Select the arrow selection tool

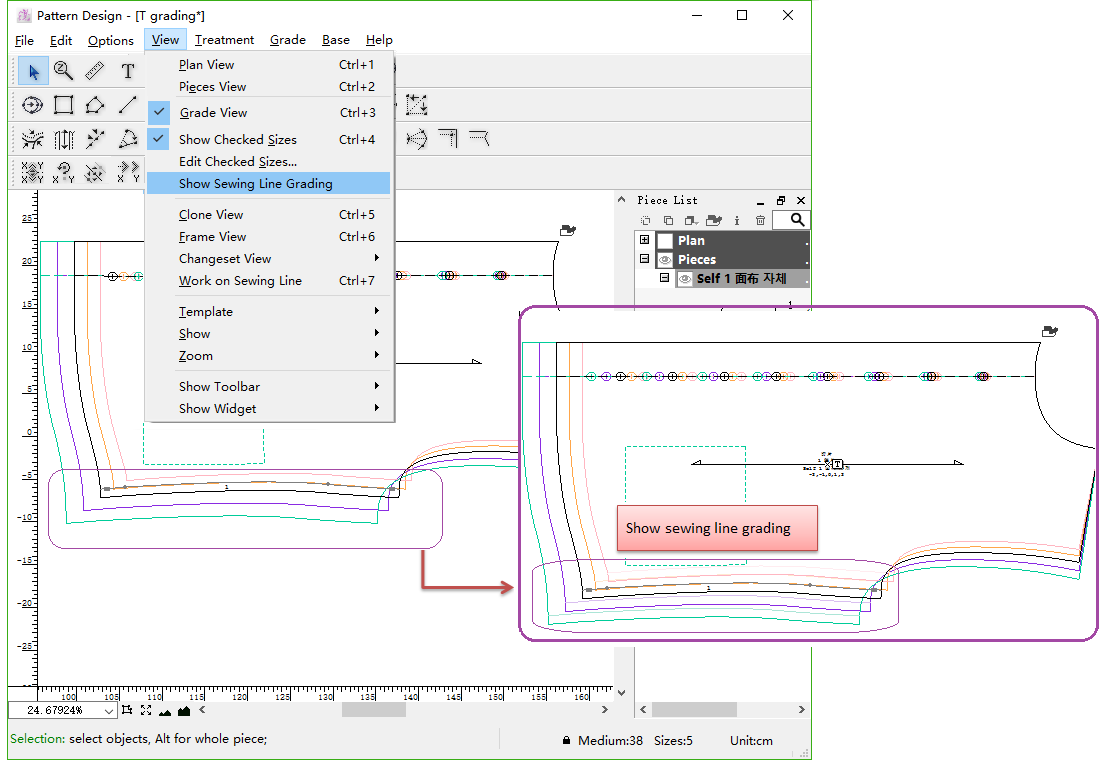[33, 71]
